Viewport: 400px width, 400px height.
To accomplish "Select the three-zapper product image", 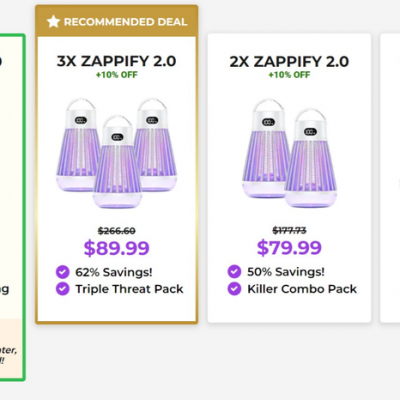I will point(116,153).
